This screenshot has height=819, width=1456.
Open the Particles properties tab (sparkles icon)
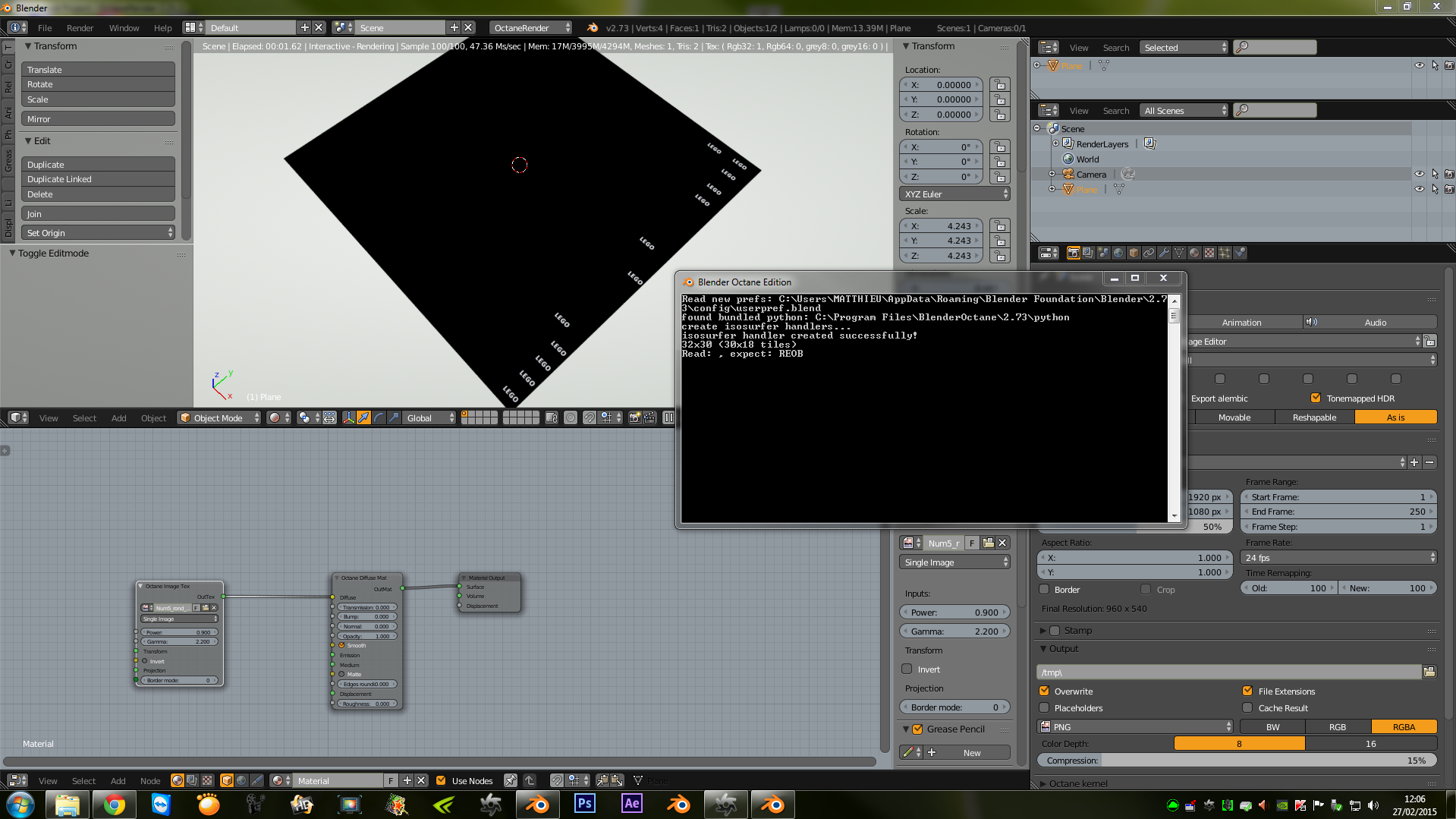pyautogui.click(x=1225, y=253)
